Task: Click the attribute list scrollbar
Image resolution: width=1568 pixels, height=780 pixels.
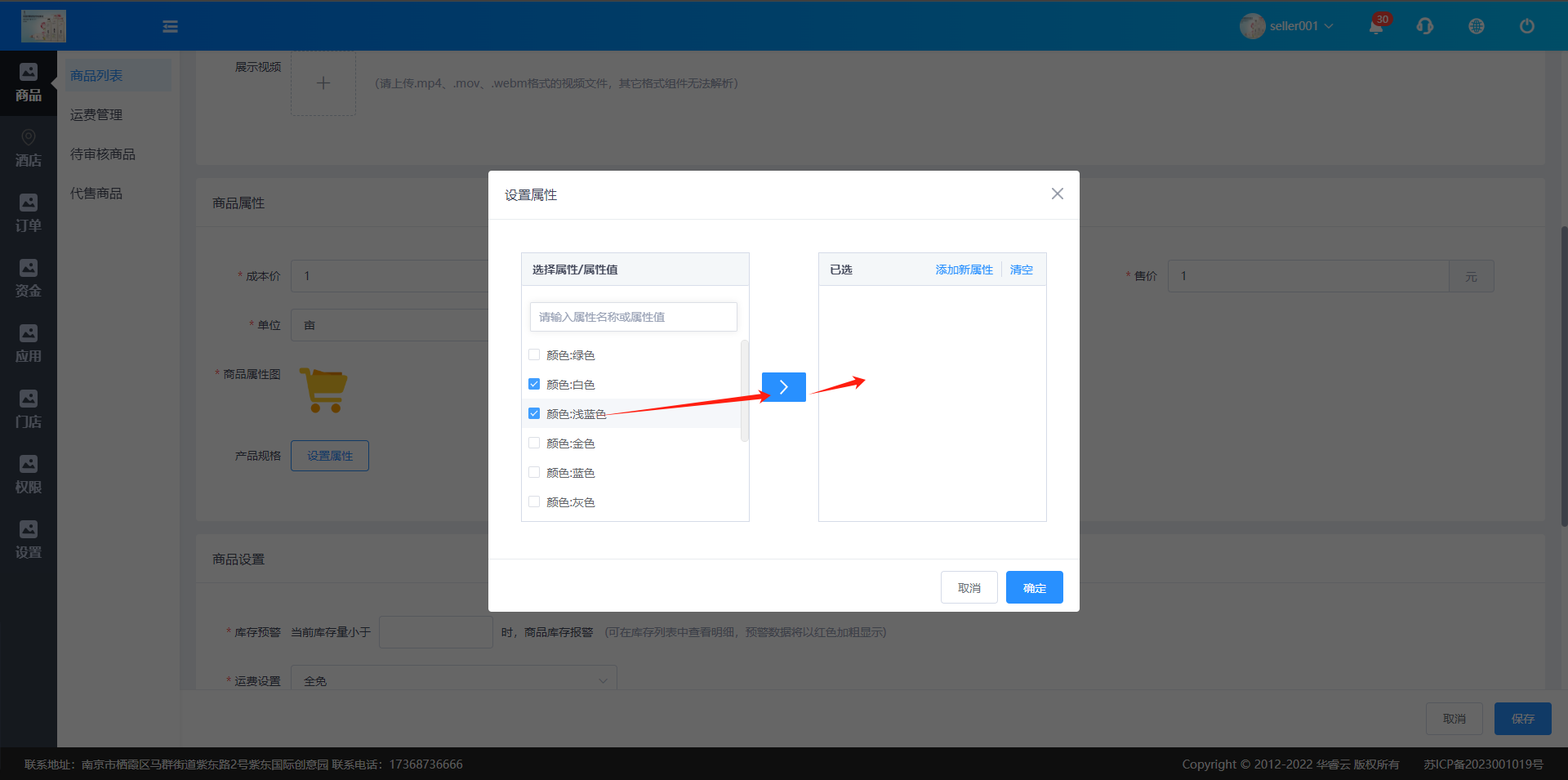Action: 744,390
